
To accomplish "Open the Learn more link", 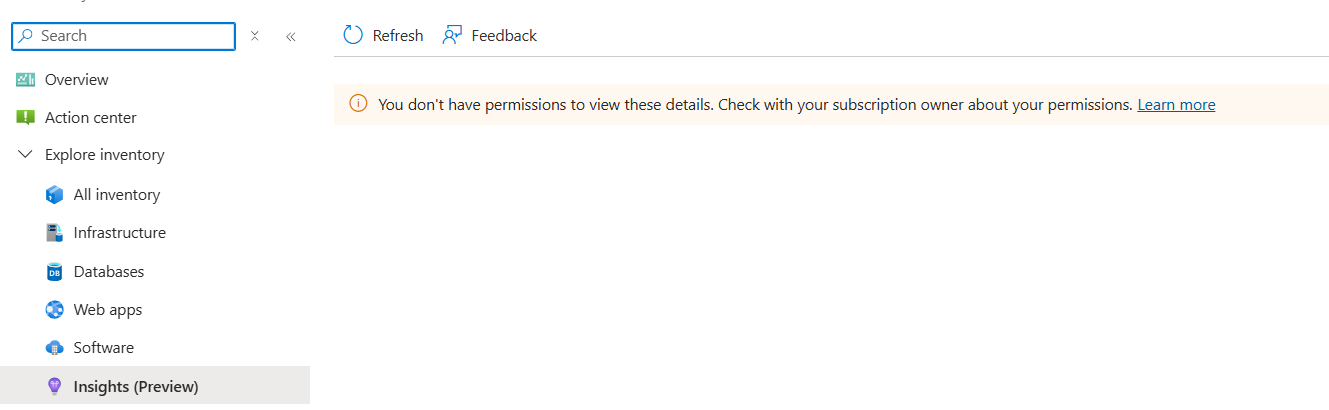I will [1176, 105].
